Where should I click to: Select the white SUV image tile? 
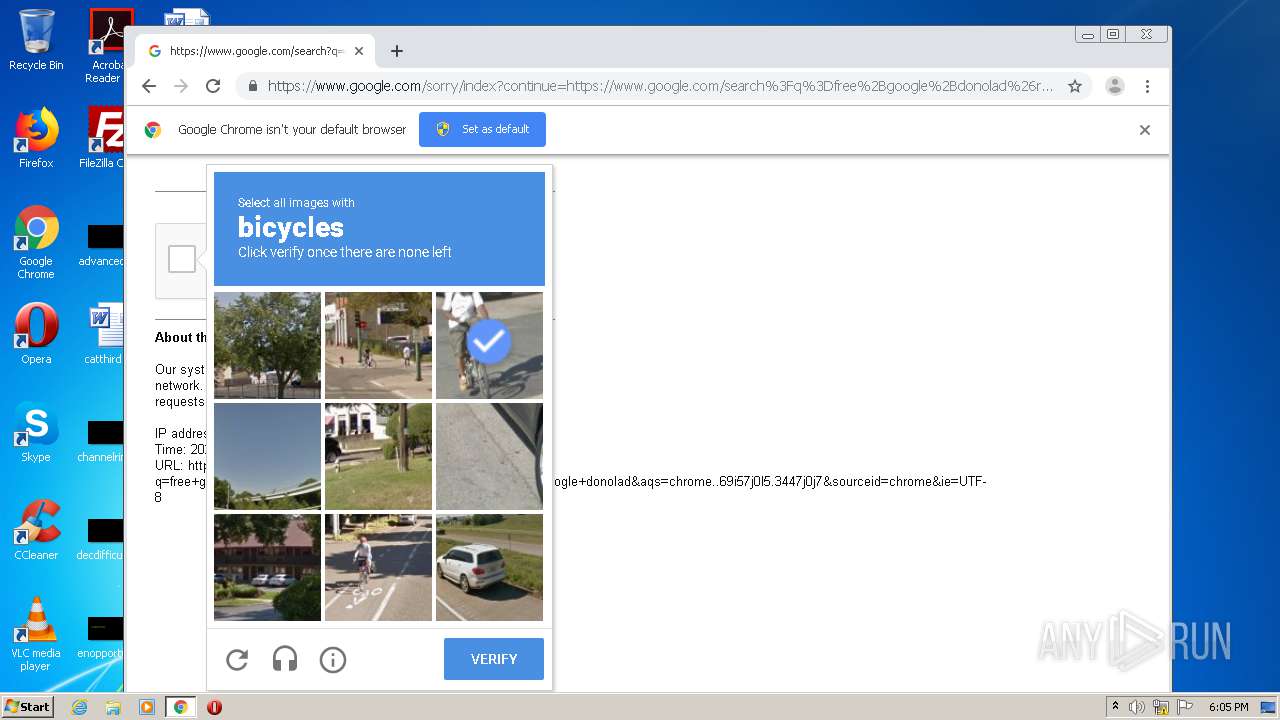click(489, 567)
